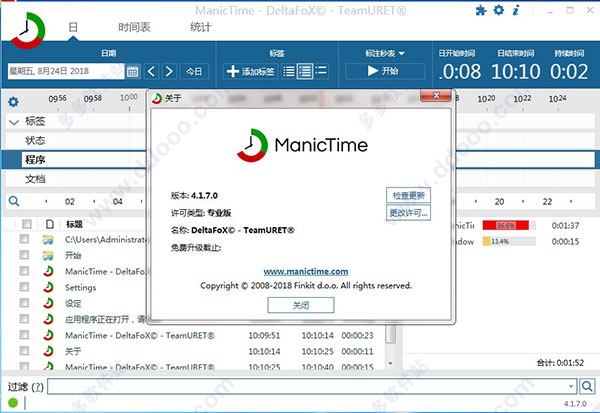The width and height of the screenshot is (600, 413).
Task: Check the Settings row checkbox
Action: [x=24, y=287]
